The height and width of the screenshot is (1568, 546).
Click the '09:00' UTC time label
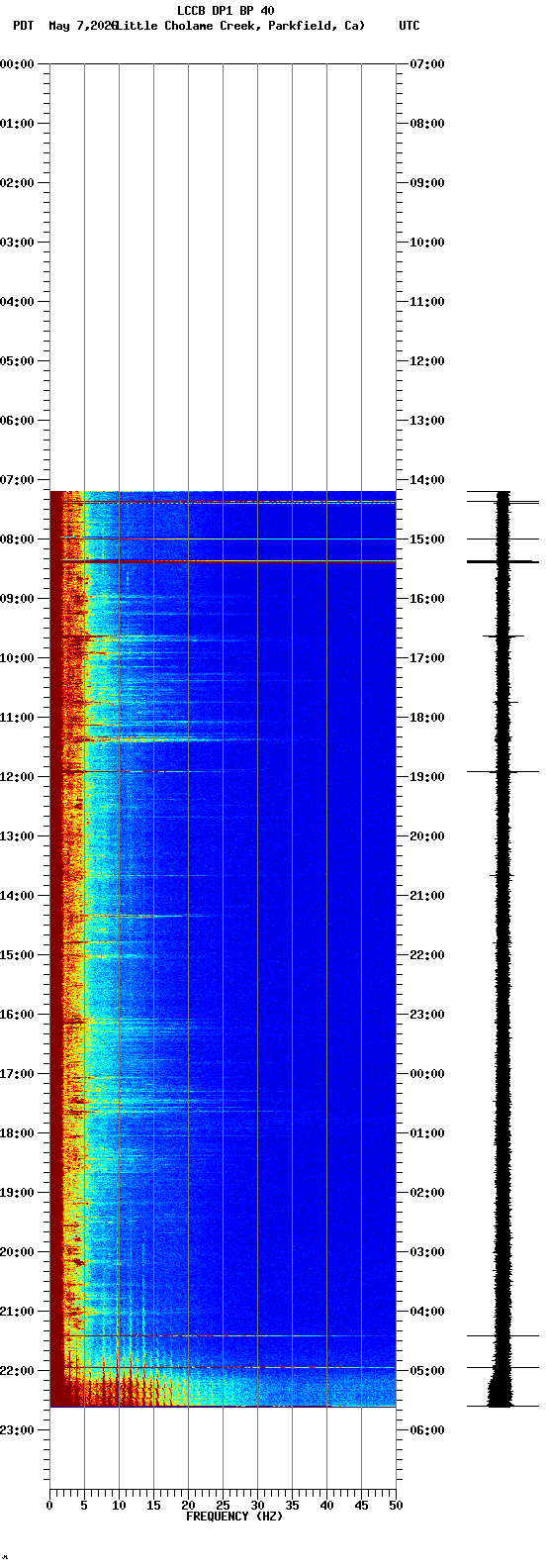click(427, 183)
